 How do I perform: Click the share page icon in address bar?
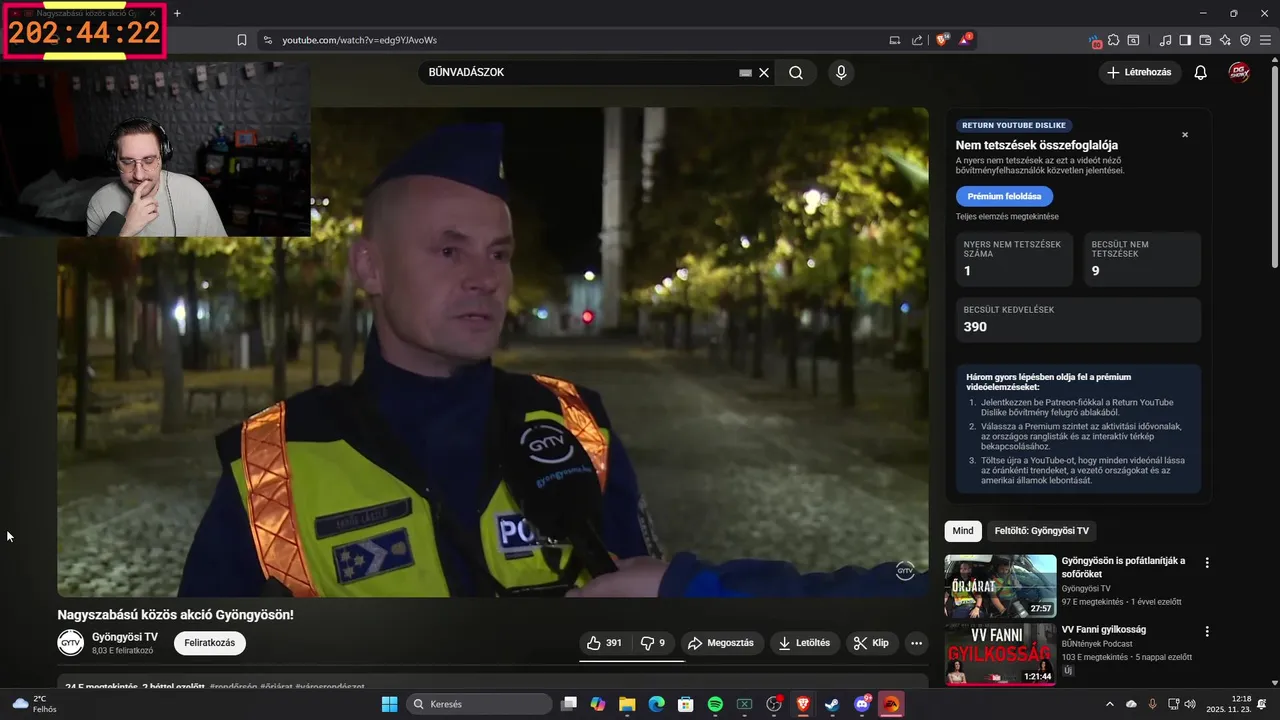coord(917,40)
